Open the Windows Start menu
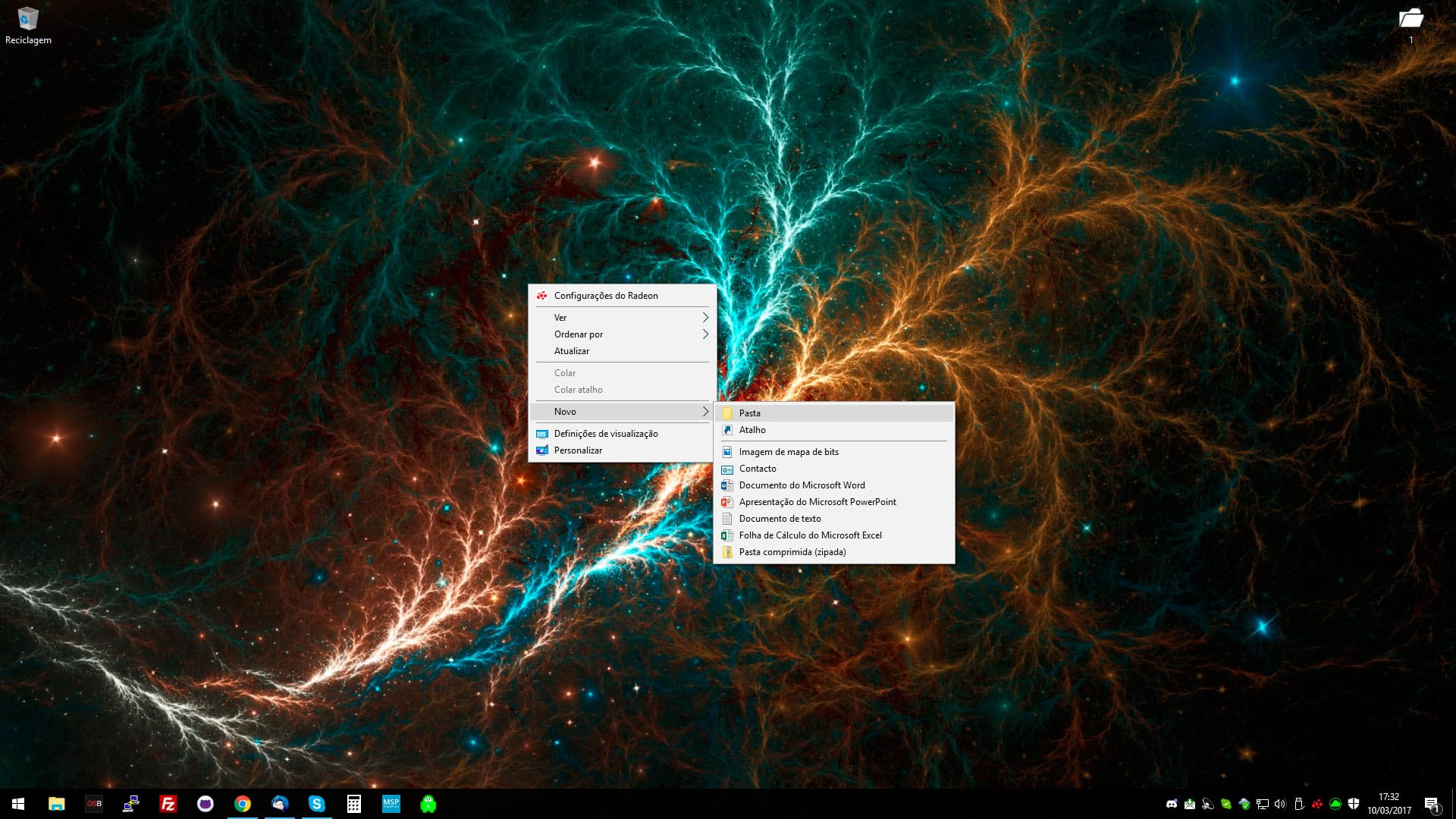 click(18, 804)
